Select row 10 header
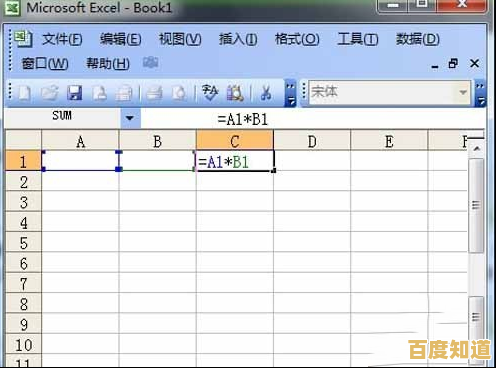496x368 pixels. [x=23, y=344]
